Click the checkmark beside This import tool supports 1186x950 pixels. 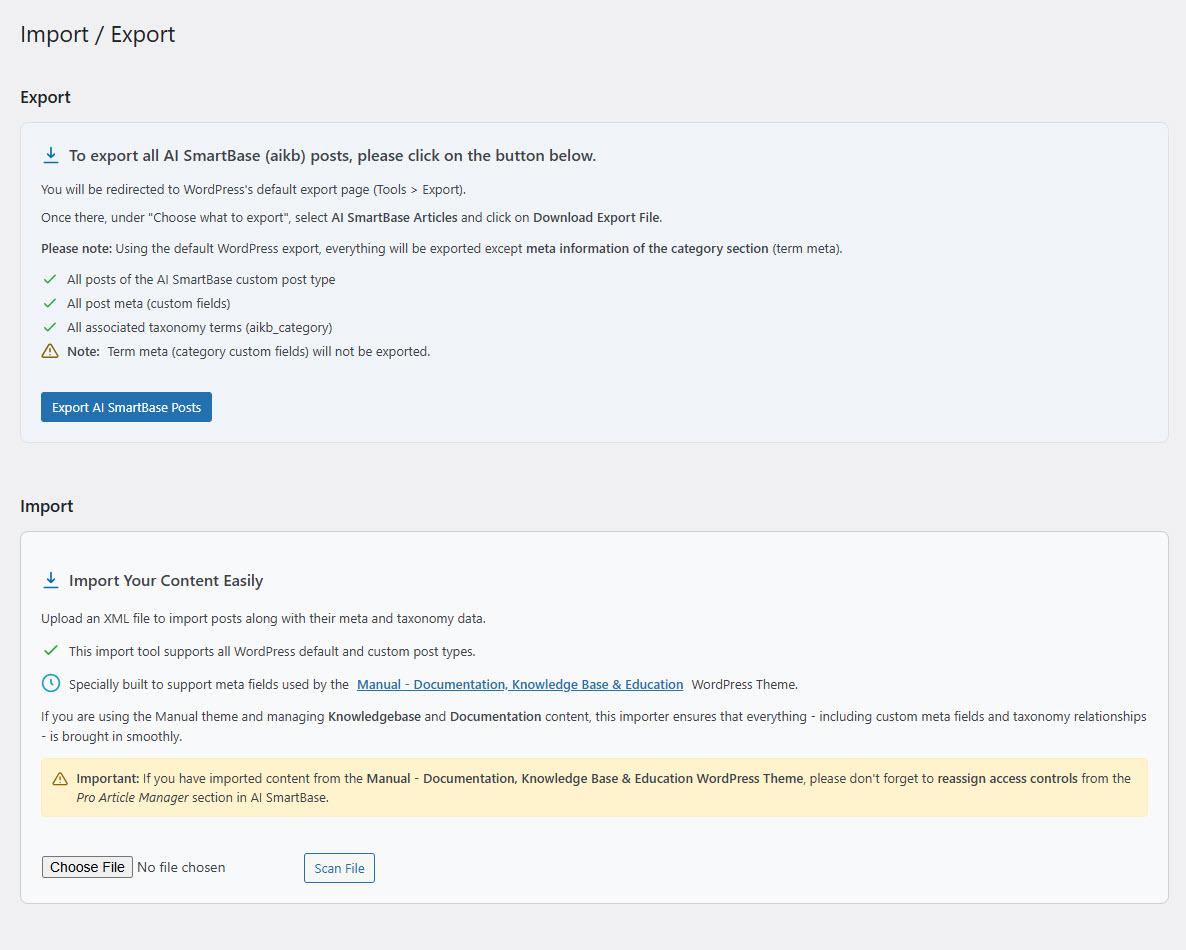point(51,650)
